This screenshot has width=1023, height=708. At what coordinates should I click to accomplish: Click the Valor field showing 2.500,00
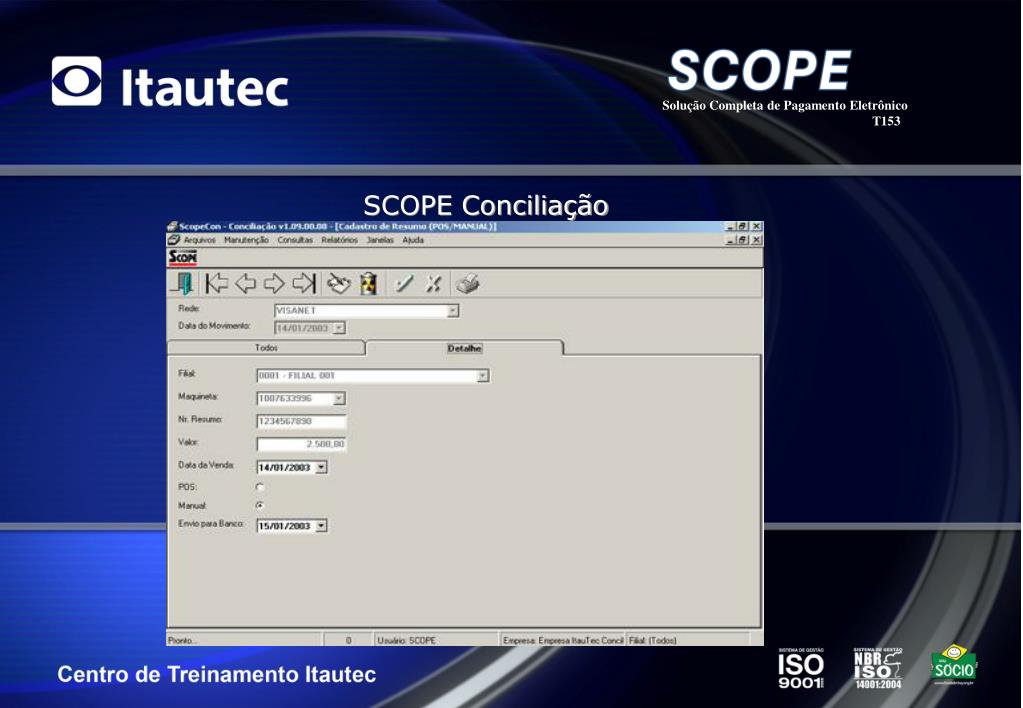click(301, 444)
